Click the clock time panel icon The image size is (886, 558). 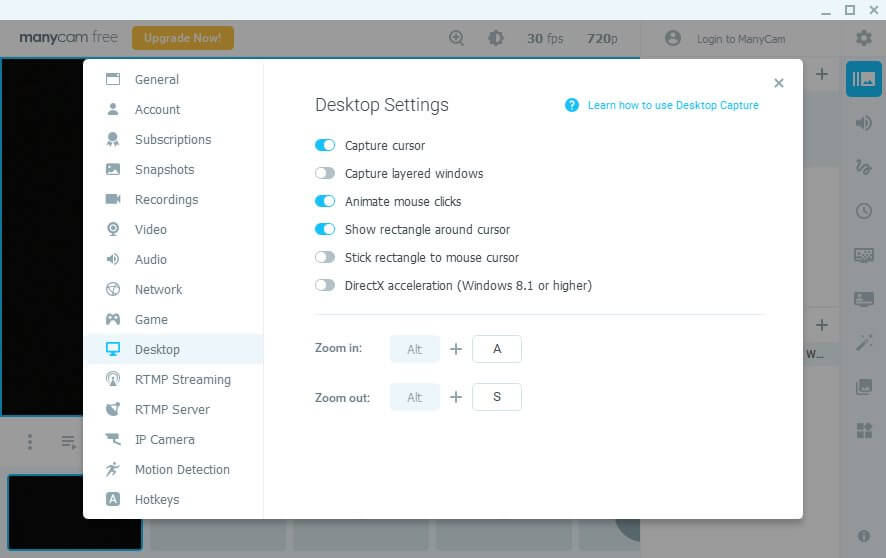pyautogui.click(x=864, y=211)
